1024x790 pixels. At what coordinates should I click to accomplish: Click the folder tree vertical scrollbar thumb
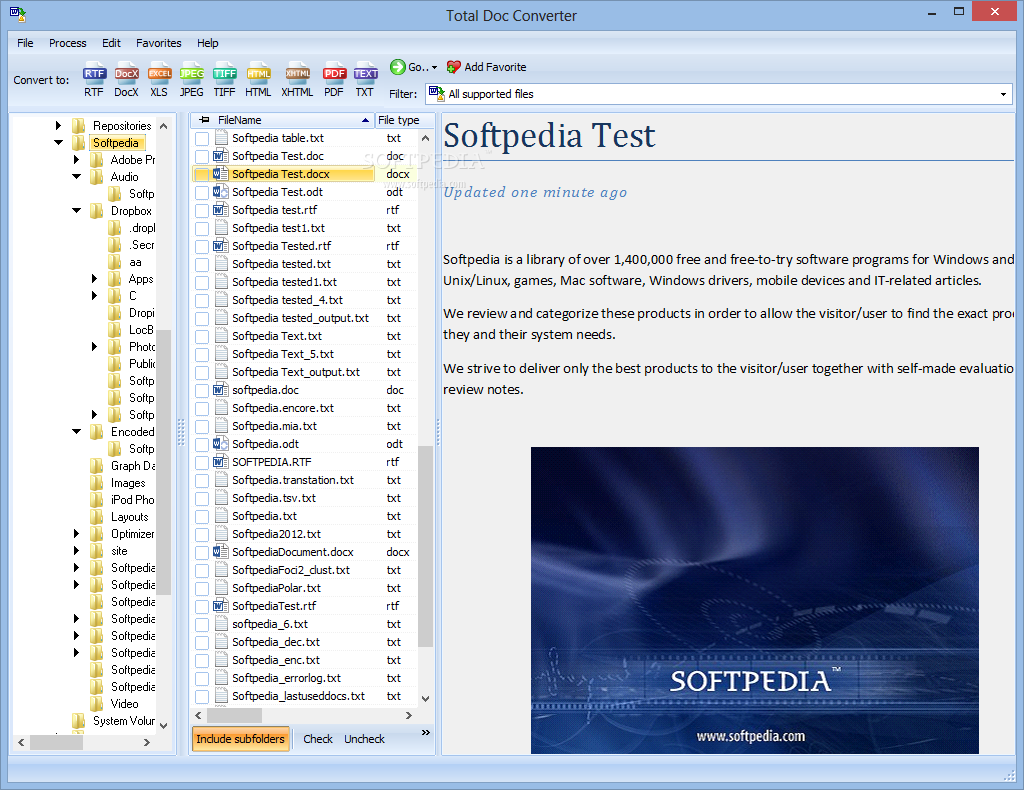tap(164, 462)
